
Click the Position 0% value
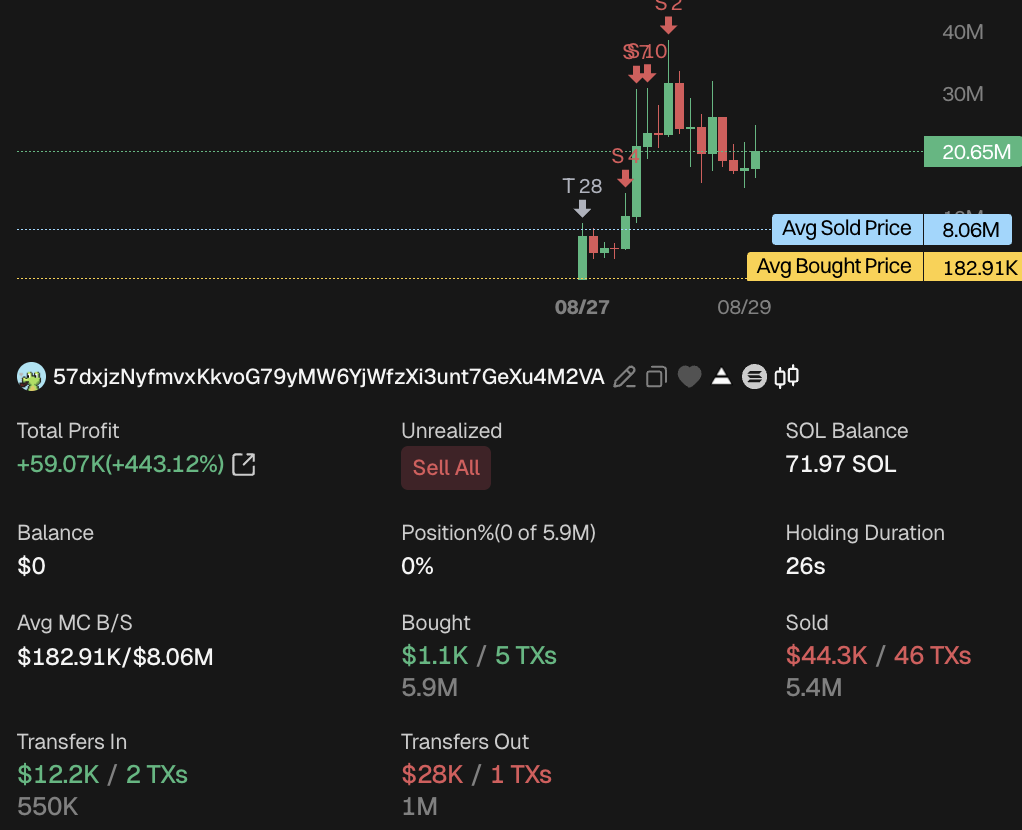click(x=417, y=566)
